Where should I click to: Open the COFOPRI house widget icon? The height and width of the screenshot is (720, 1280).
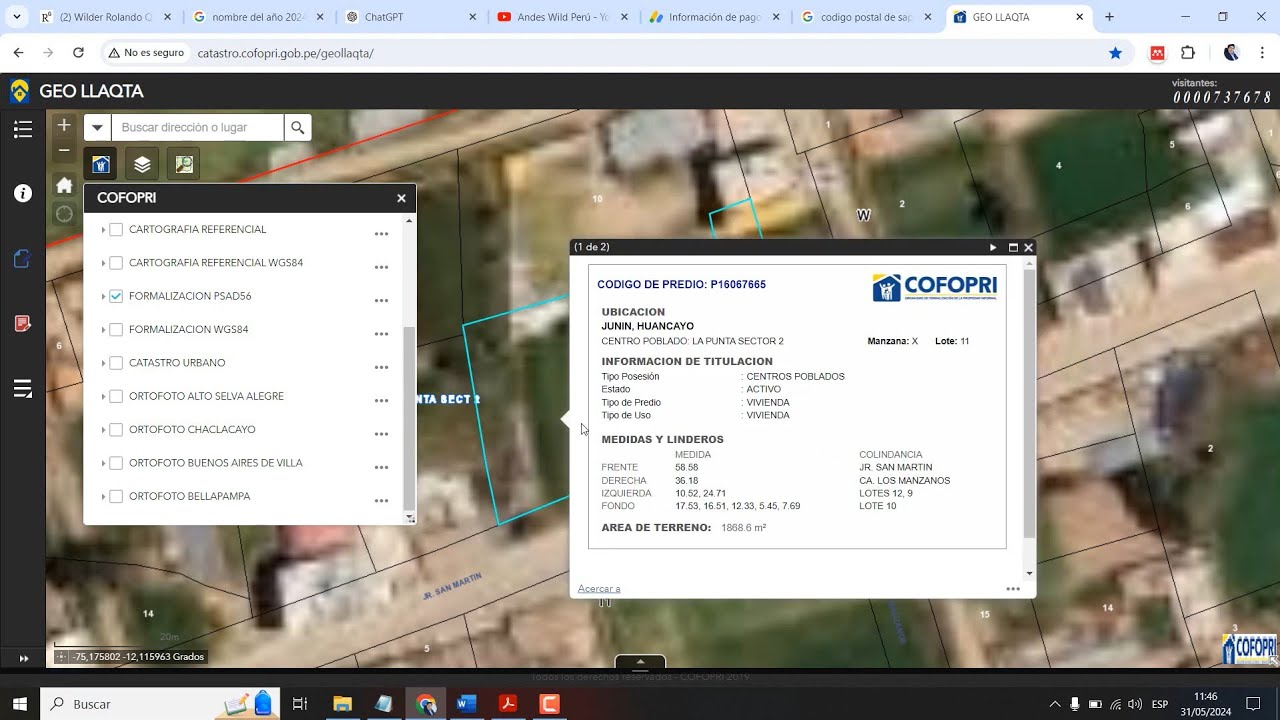[x=100, y=164]
